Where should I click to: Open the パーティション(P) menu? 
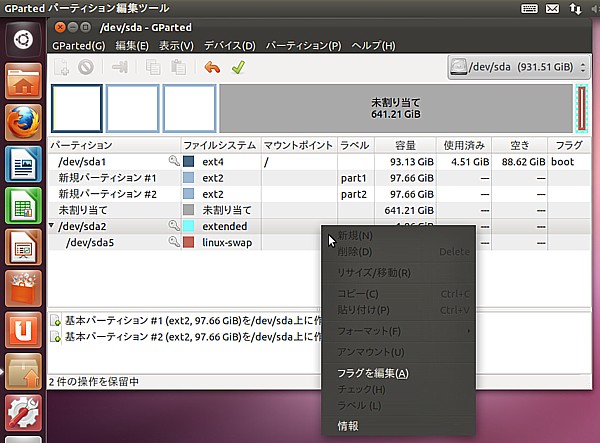coord(303,46)
